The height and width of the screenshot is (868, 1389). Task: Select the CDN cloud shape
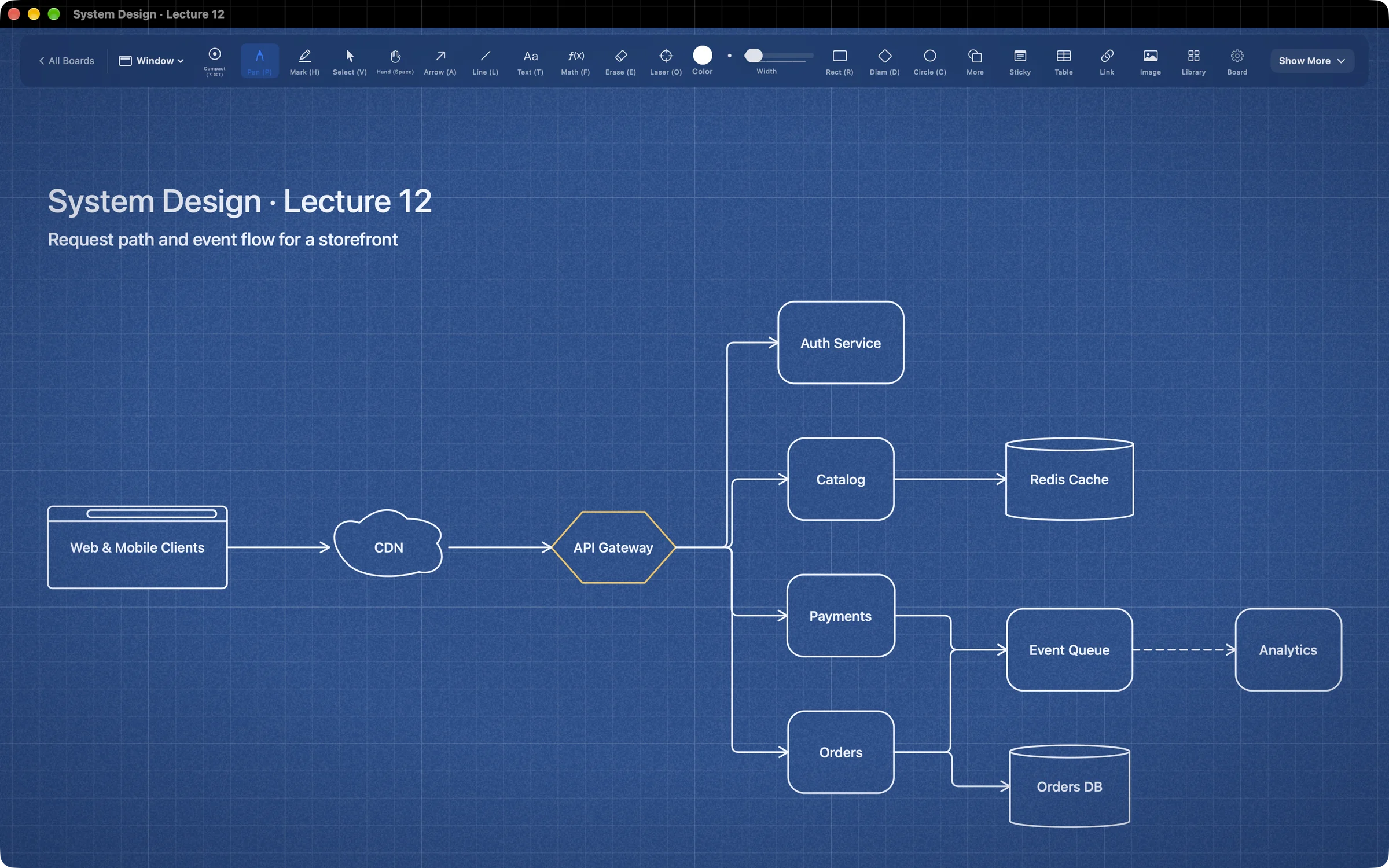click(x=388, y=544)
